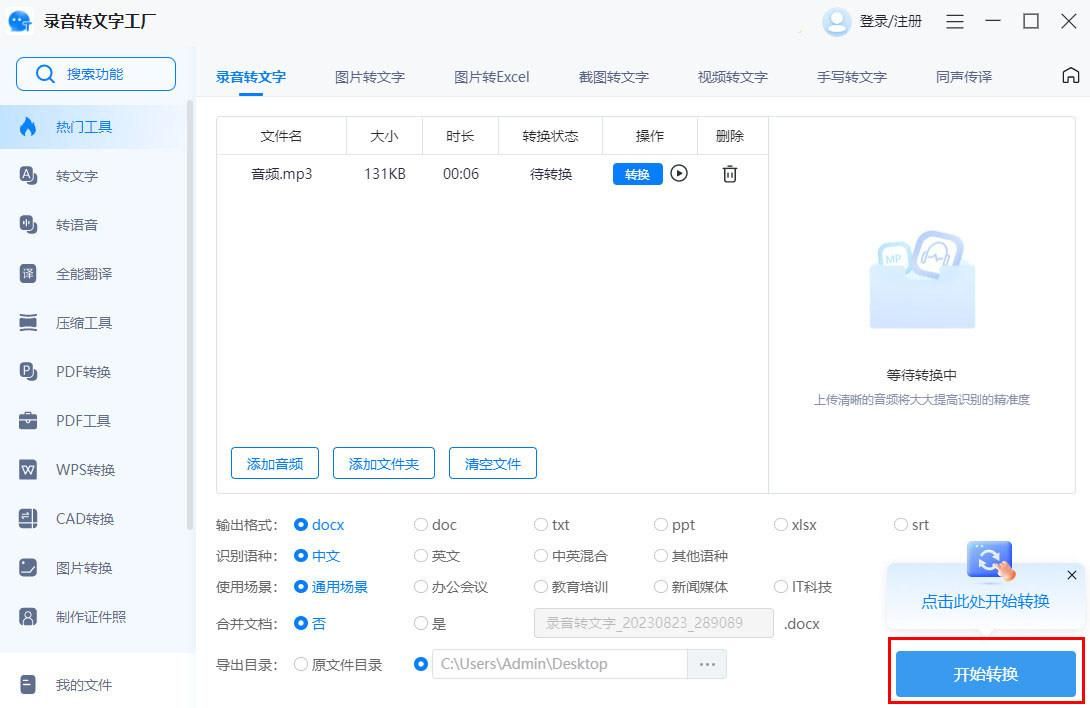Click the PDF工具 briefcase icon
1090x708 pixels.
click(28, 421)
